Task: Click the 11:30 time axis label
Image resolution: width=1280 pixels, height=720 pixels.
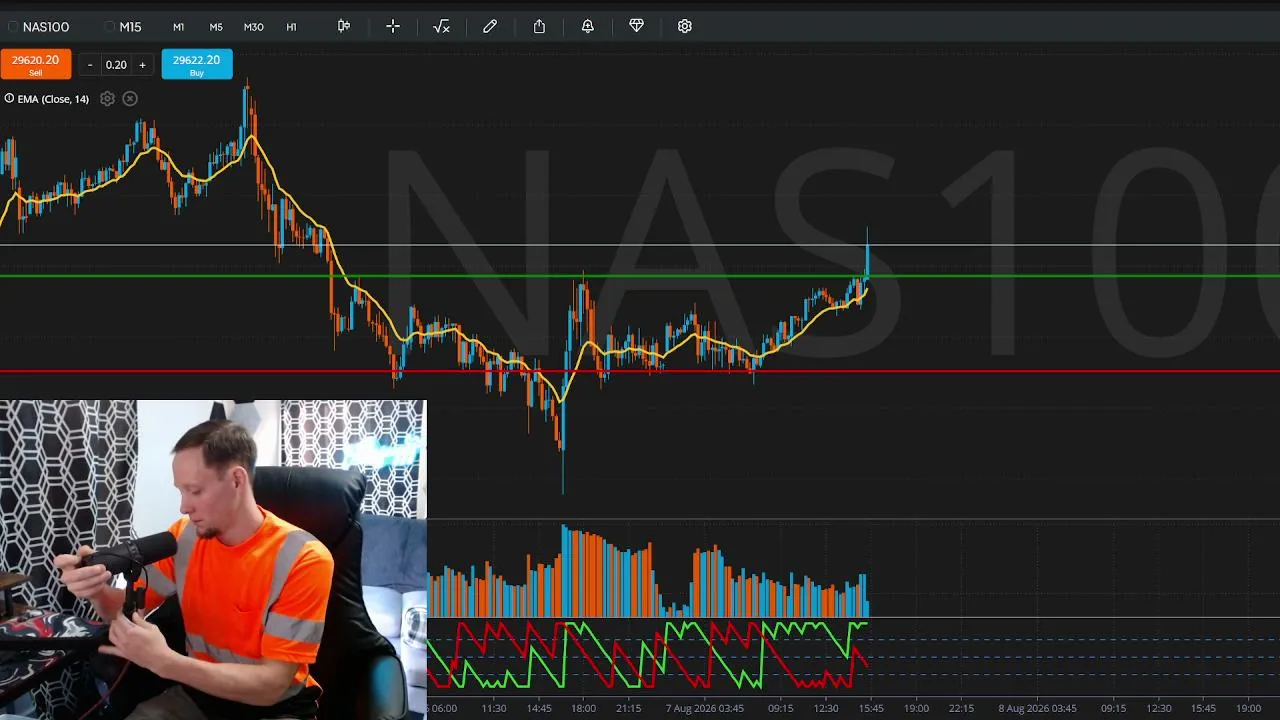Action: 494,708
